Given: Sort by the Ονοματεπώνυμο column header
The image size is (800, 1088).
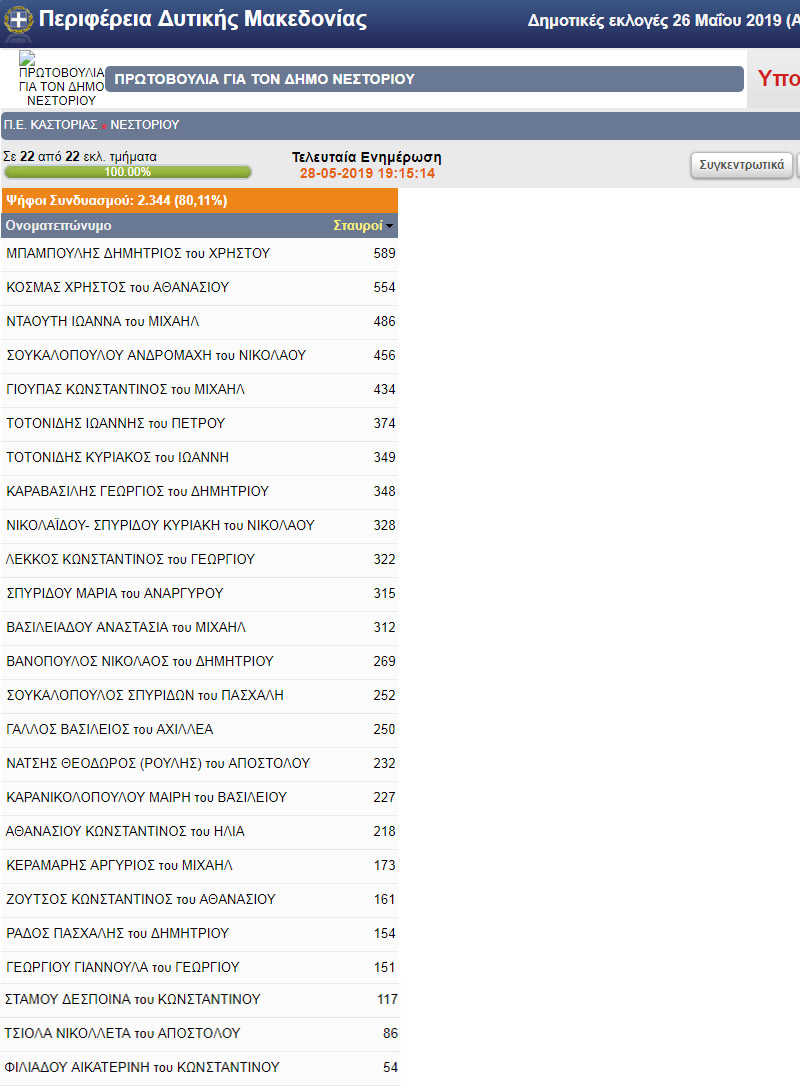Looking at the screenshot, I should point(58,226).
